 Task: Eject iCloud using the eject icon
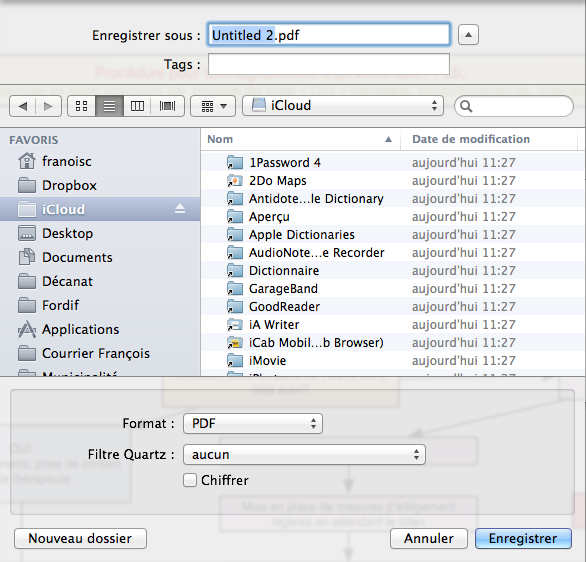click(180, 209)
